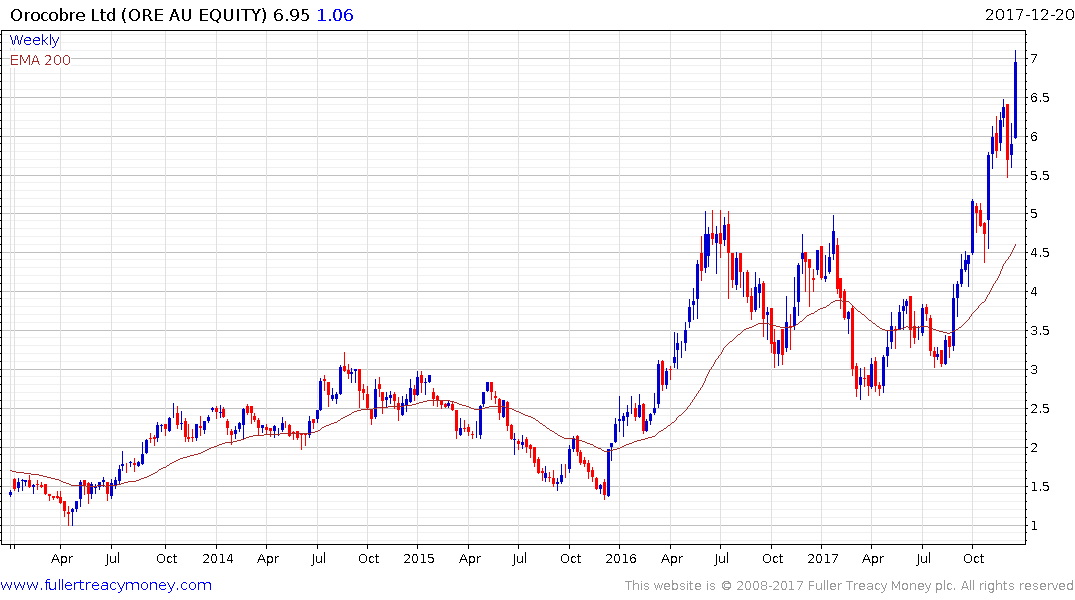Click the '2015' x-axis label

coord(419,559)
